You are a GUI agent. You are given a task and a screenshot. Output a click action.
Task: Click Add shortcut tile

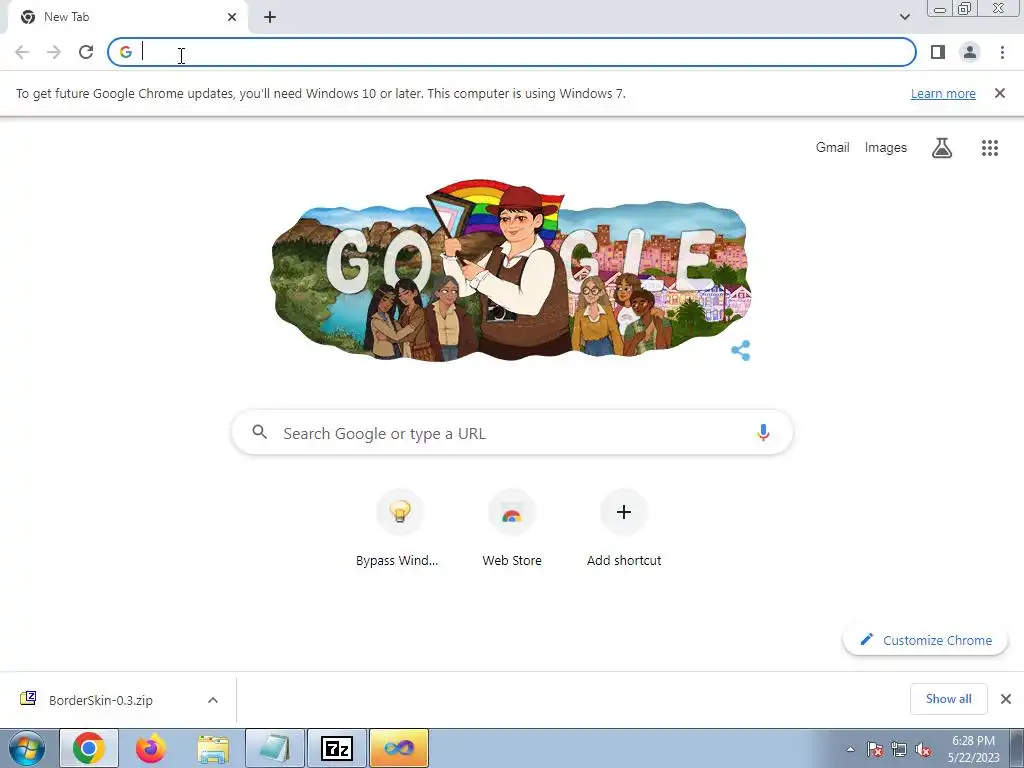point(624,529)
